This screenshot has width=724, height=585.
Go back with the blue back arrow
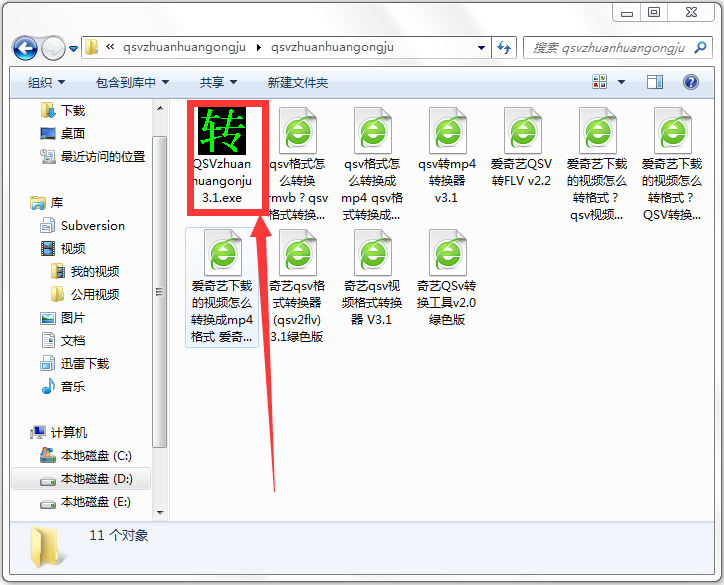(x=25, y=48)
